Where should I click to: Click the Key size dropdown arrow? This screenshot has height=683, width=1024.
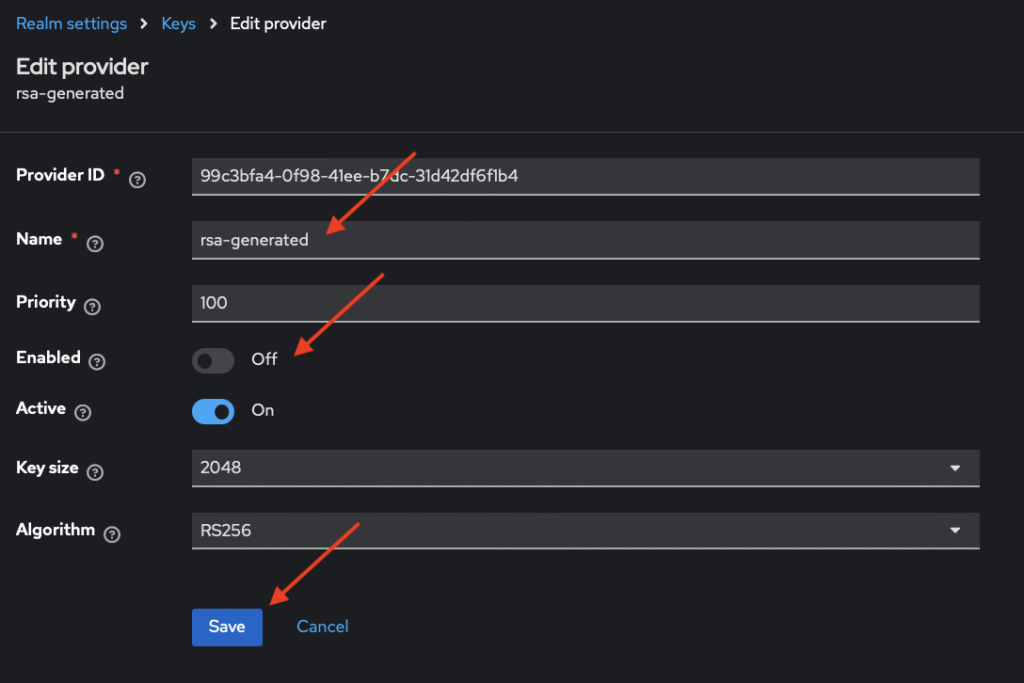point(955,468)
